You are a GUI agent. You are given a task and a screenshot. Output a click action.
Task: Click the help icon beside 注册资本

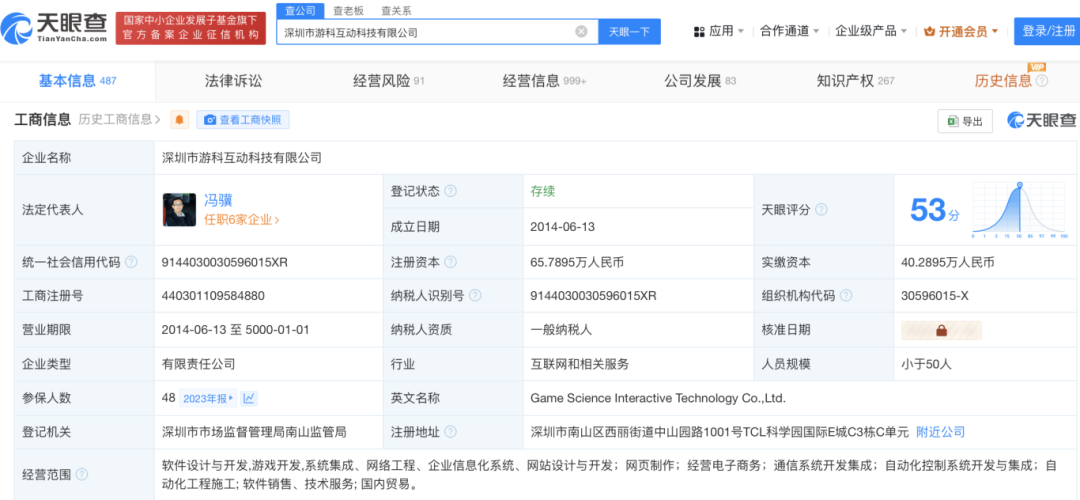click(x=450, y=262)
